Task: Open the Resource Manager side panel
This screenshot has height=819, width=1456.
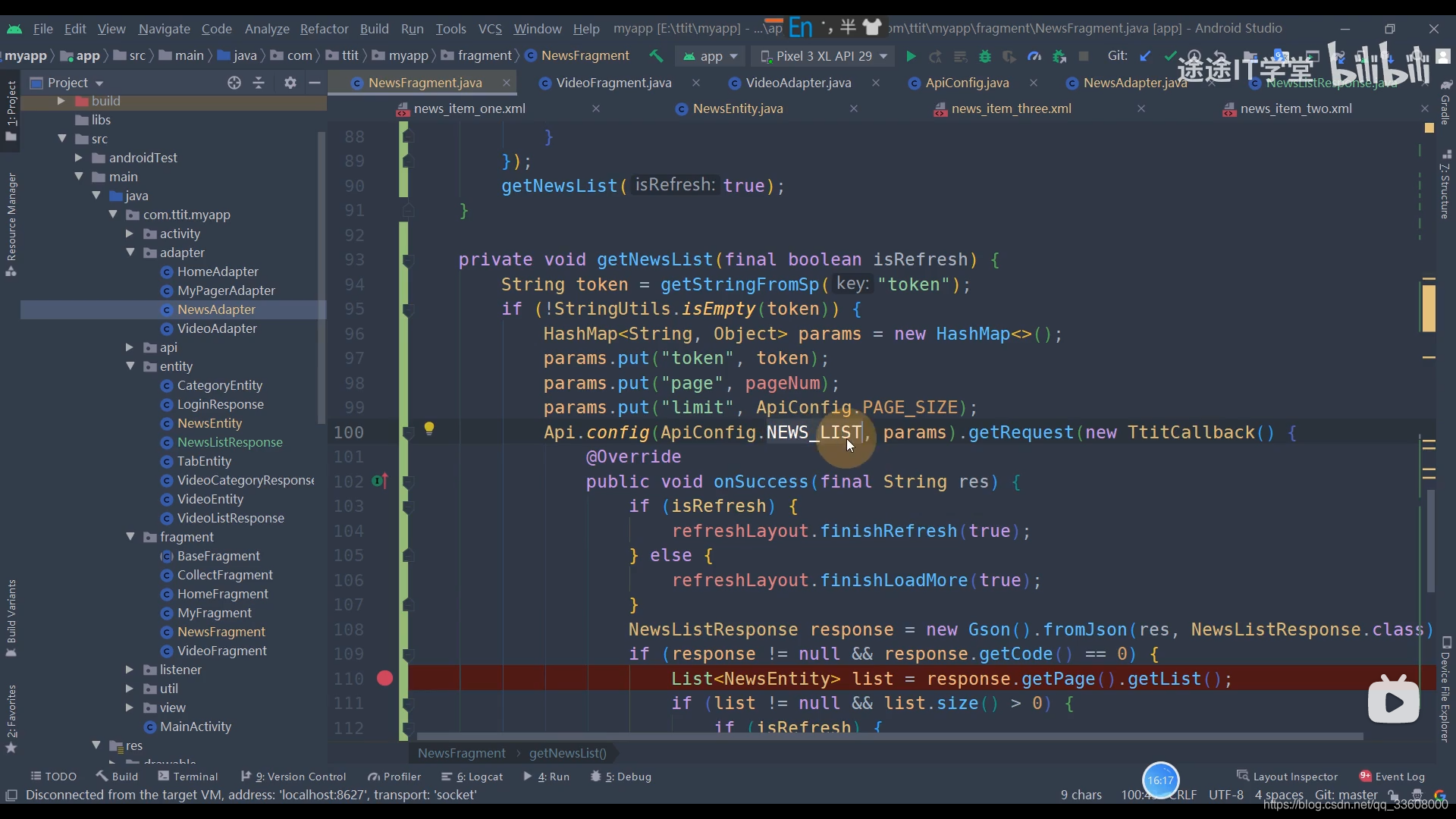Action: (11, 224)
